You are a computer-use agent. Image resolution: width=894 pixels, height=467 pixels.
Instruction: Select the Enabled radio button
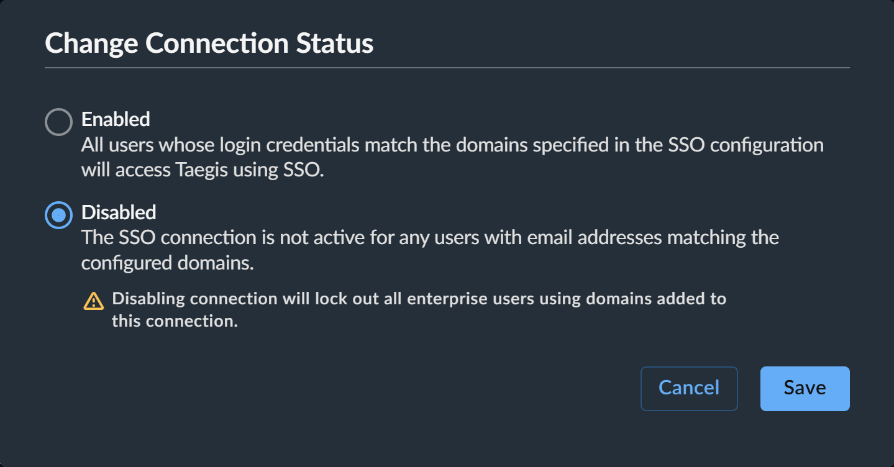(59, 122)
